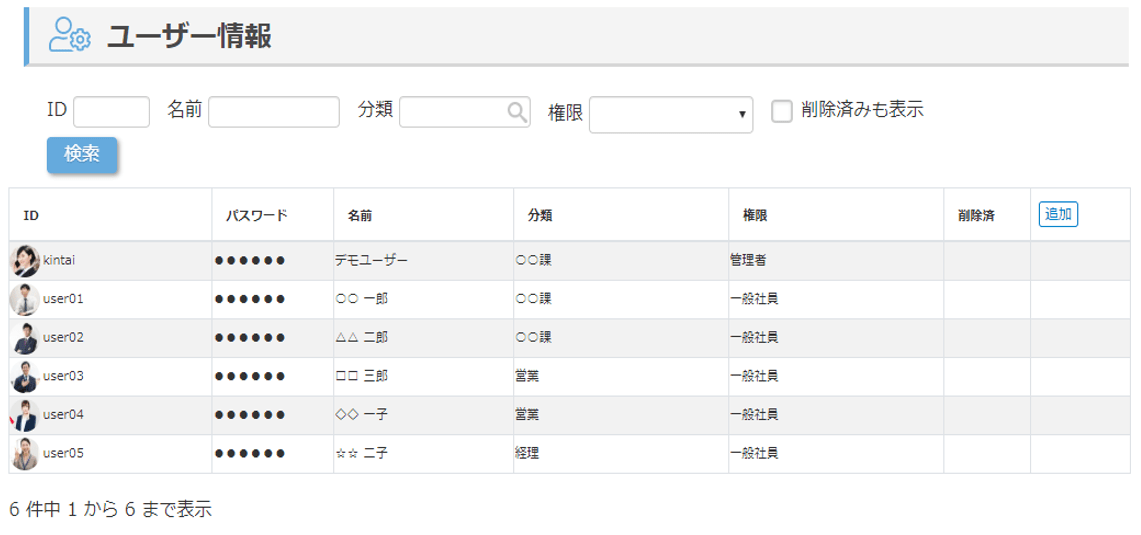Sort by 権限 column header
Screen dimensions: 1141x535
(754, 215)
